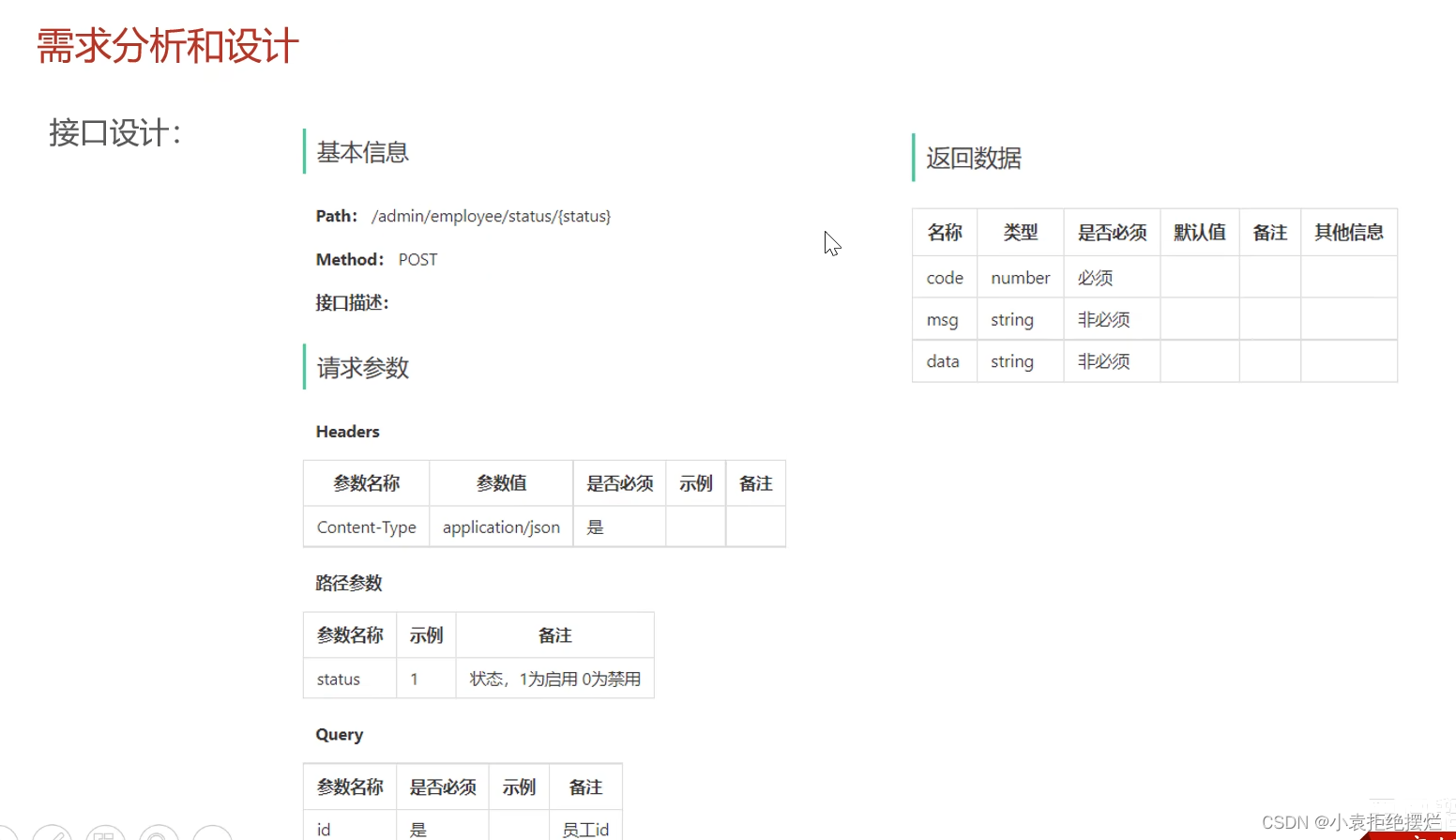Click the 需求分析和设计 page title

point(166,46)
